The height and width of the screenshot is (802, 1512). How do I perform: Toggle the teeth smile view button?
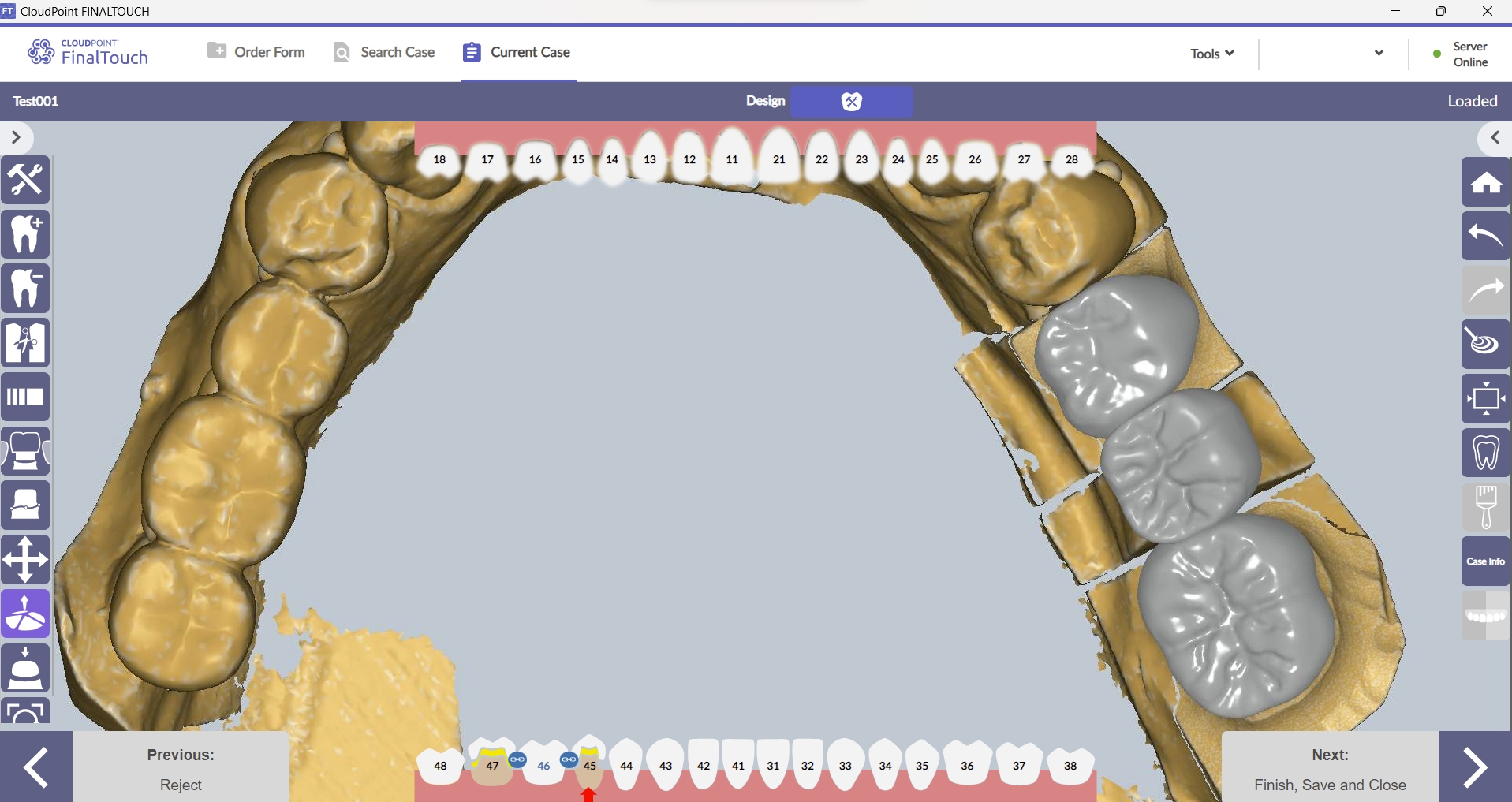click(1485, 616)
